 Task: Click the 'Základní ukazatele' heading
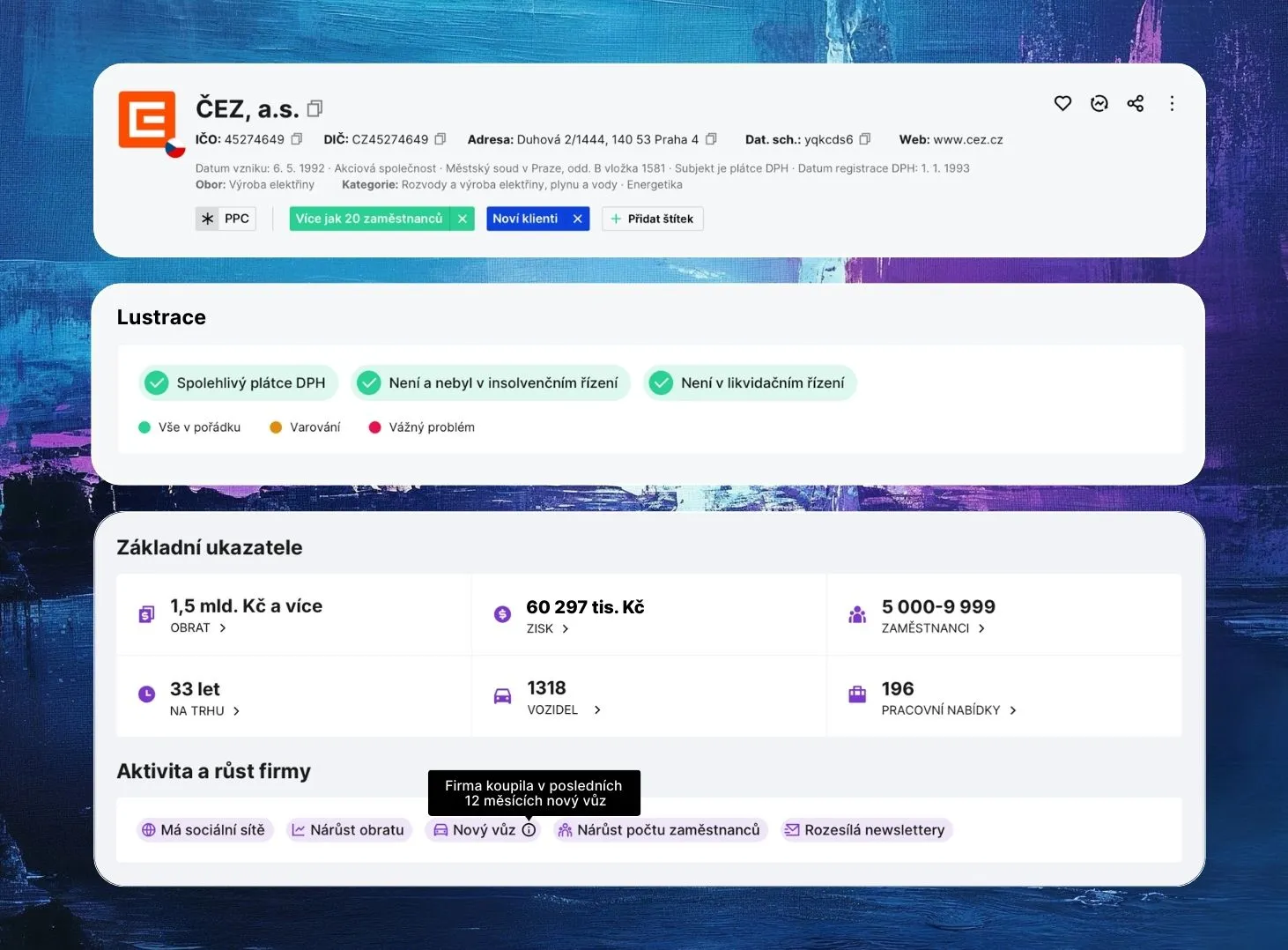210,547
